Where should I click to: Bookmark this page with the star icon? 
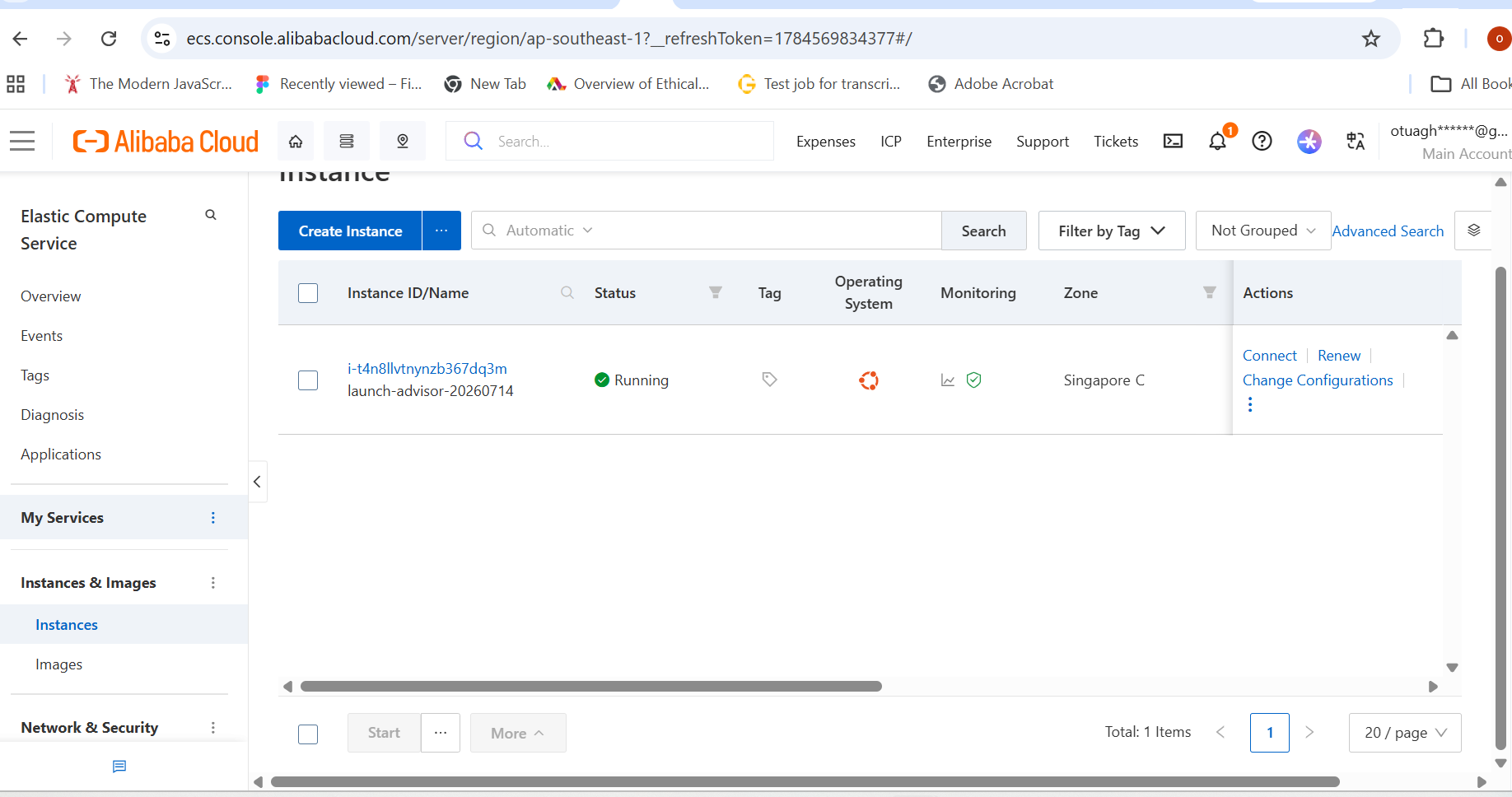tap(1370, 39)
